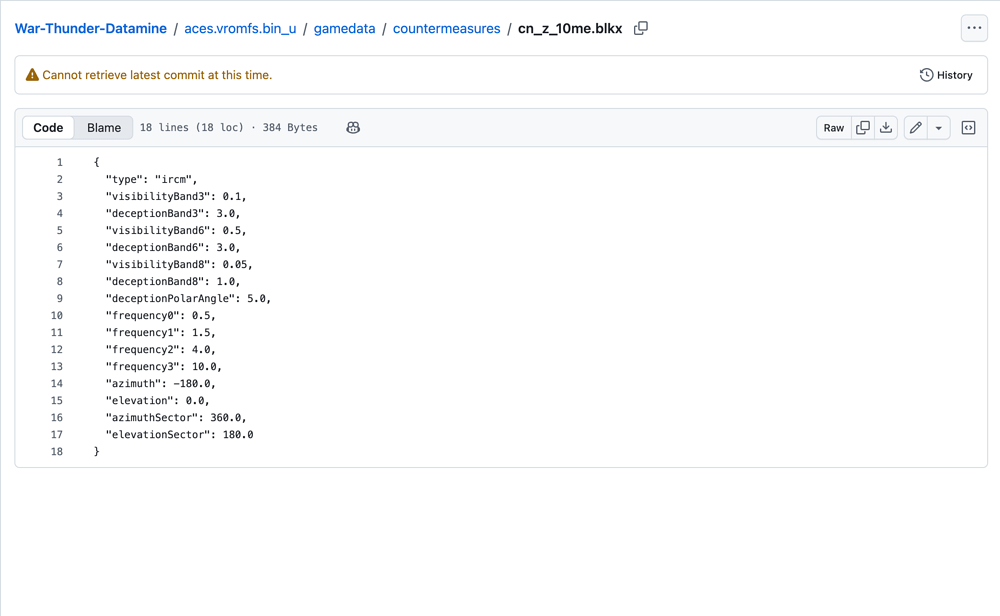
Task: Select line number 5
Action: pos(59,230)
